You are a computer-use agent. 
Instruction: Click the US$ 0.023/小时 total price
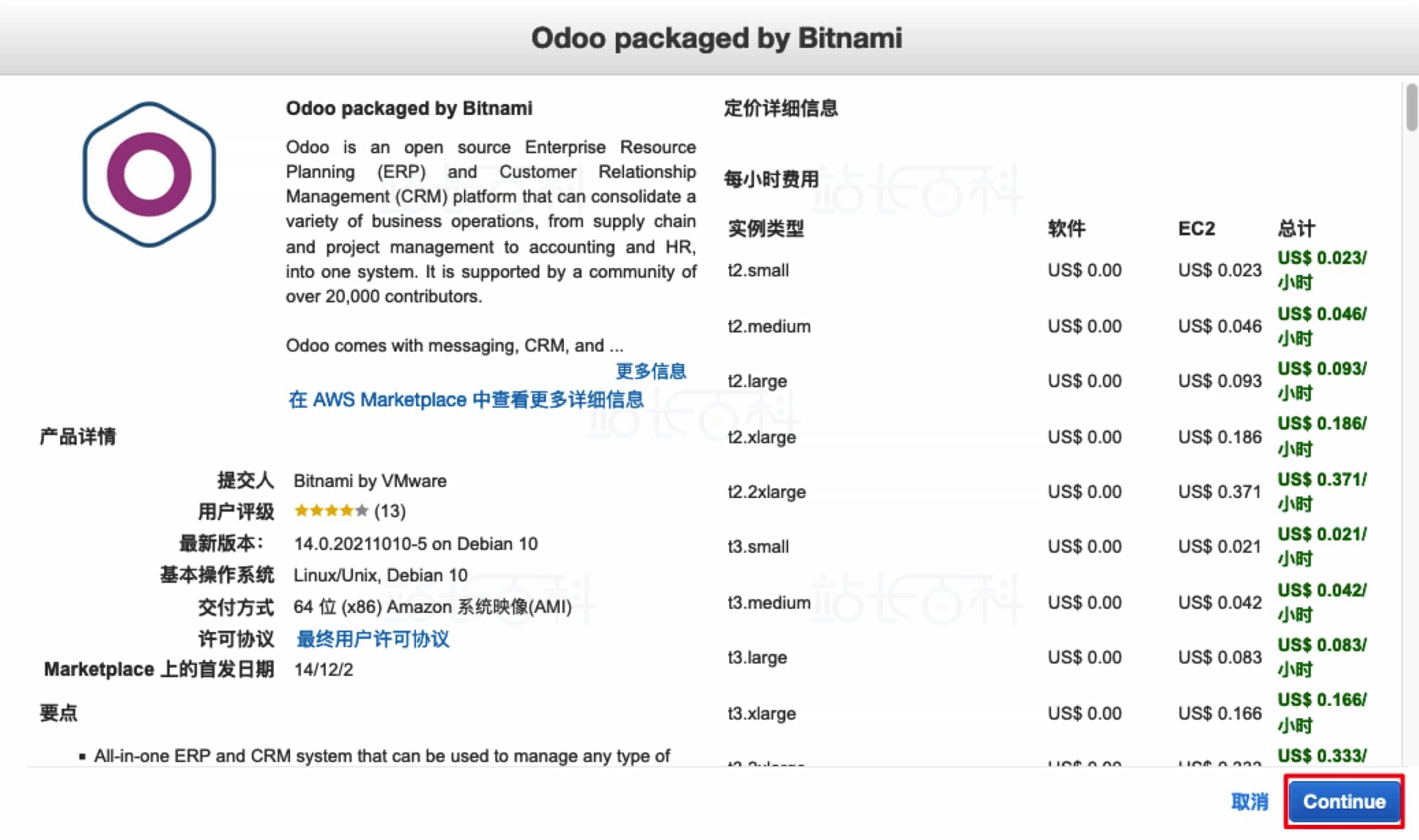click(1322, 270)
